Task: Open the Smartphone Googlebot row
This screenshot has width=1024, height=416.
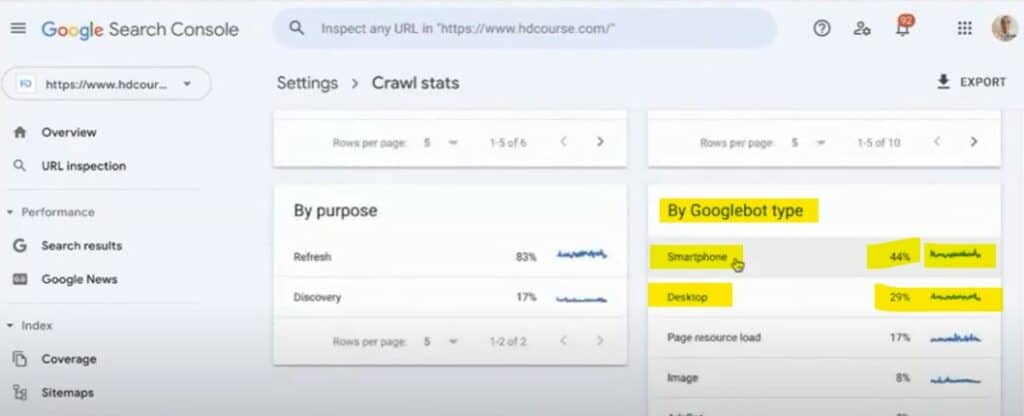Action: click(824, 257)
